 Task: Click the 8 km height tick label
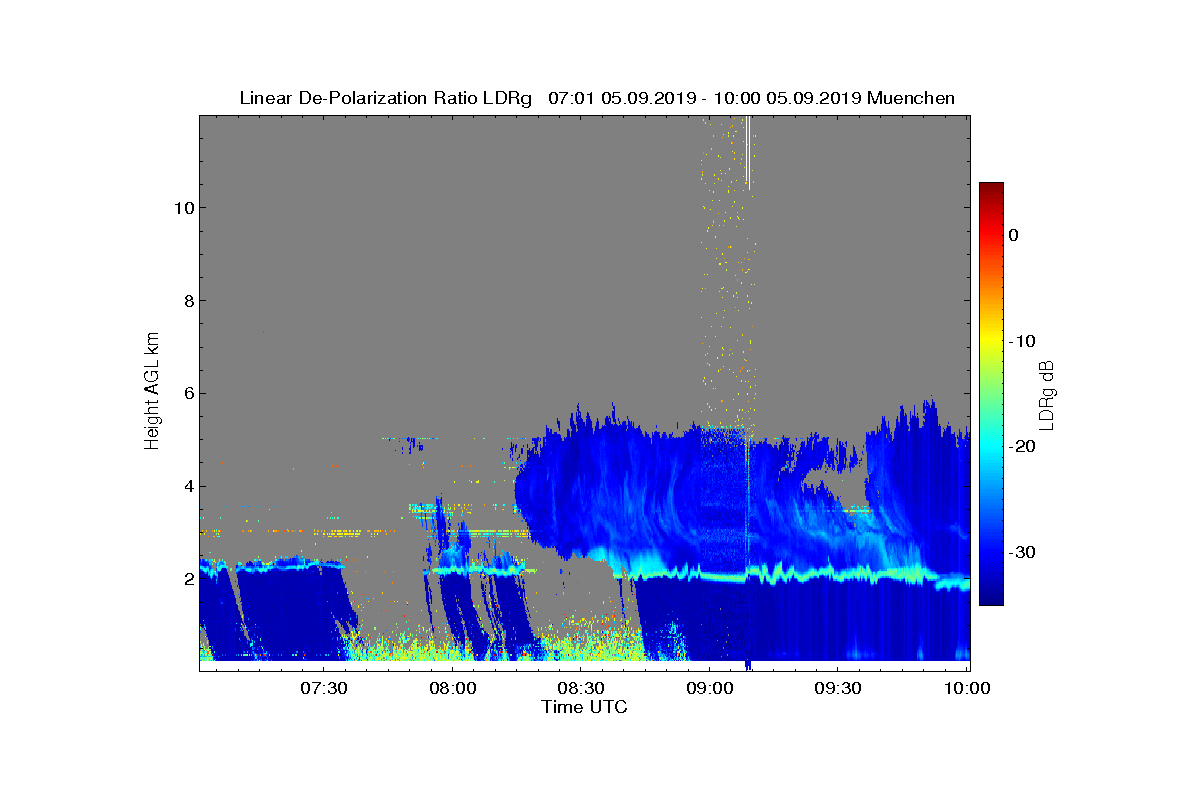pyautogui.click(x=188, y=301)
